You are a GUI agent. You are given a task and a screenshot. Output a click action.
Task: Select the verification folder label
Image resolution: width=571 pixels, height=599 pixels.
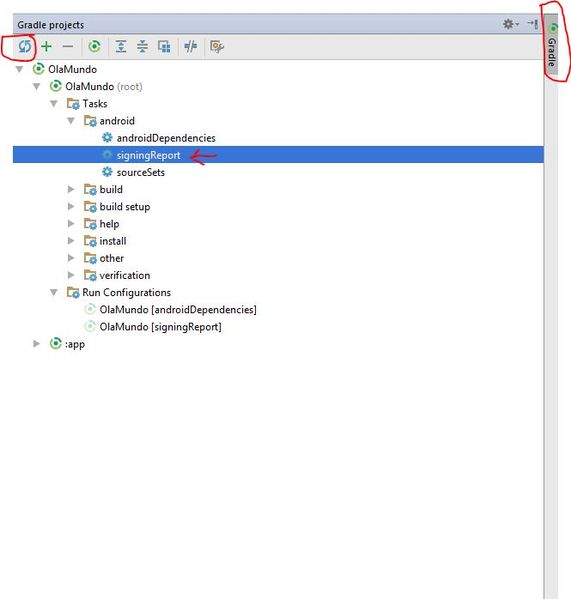click(x=125, y=275)
